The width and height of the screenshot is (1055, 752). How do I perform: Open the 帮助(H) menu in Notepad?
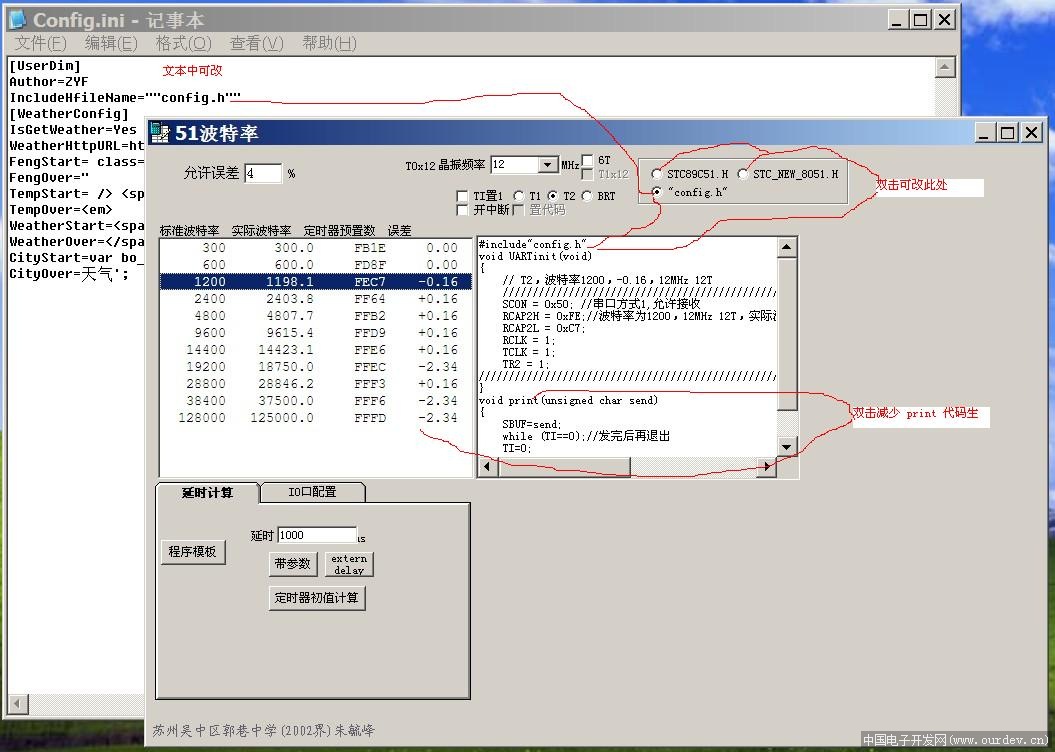click(329, 44)
